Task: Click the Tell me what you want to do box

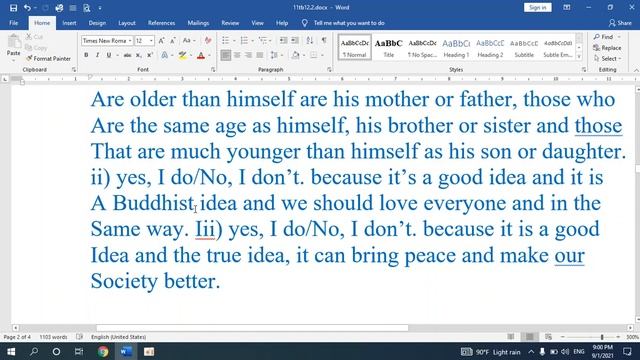Action: (x=349, y=23)
